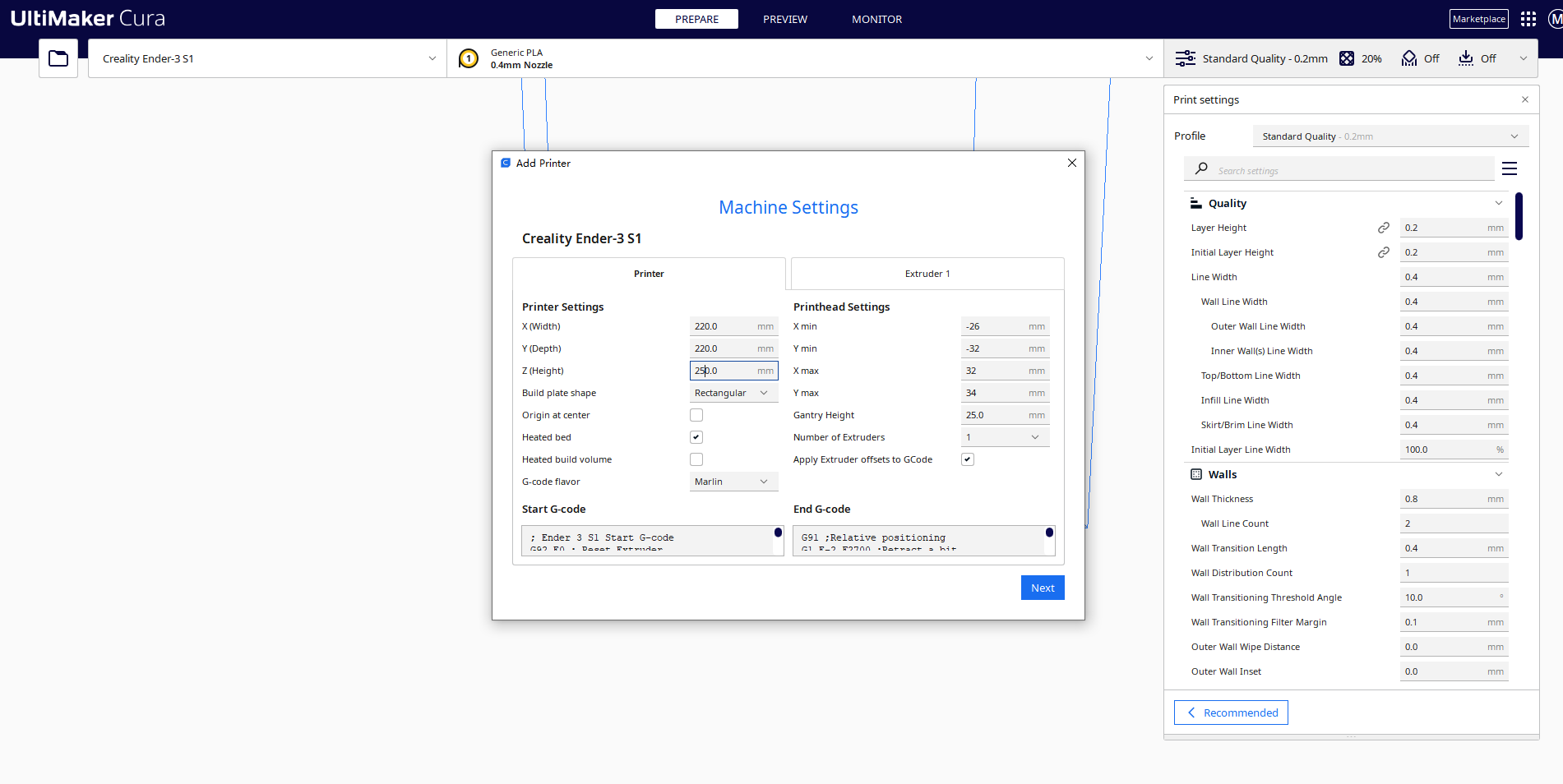
Task: Select the Printer tab
Action: (x=649, y=274)
